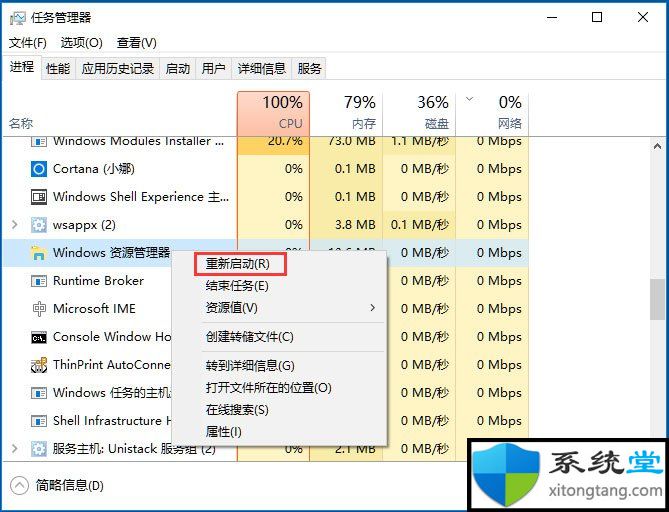
Task: Click the 简略信息(D) link text
Action: pos(70,486)
